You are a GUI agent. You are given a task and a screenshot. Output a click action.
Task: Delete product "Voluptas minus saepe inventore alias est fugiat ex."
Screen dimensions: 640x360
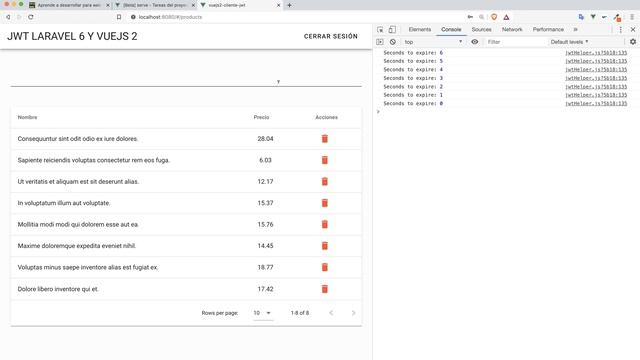[x=324, y=267]
